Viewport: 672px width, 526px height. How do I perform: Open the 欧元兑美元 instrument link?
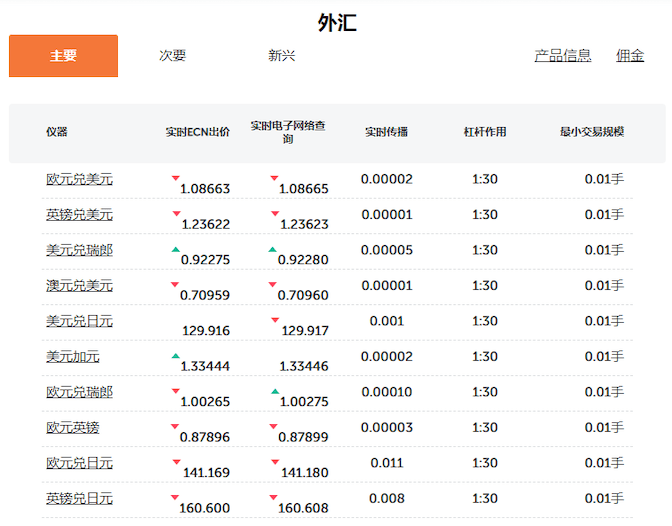[x=79, y=179]
